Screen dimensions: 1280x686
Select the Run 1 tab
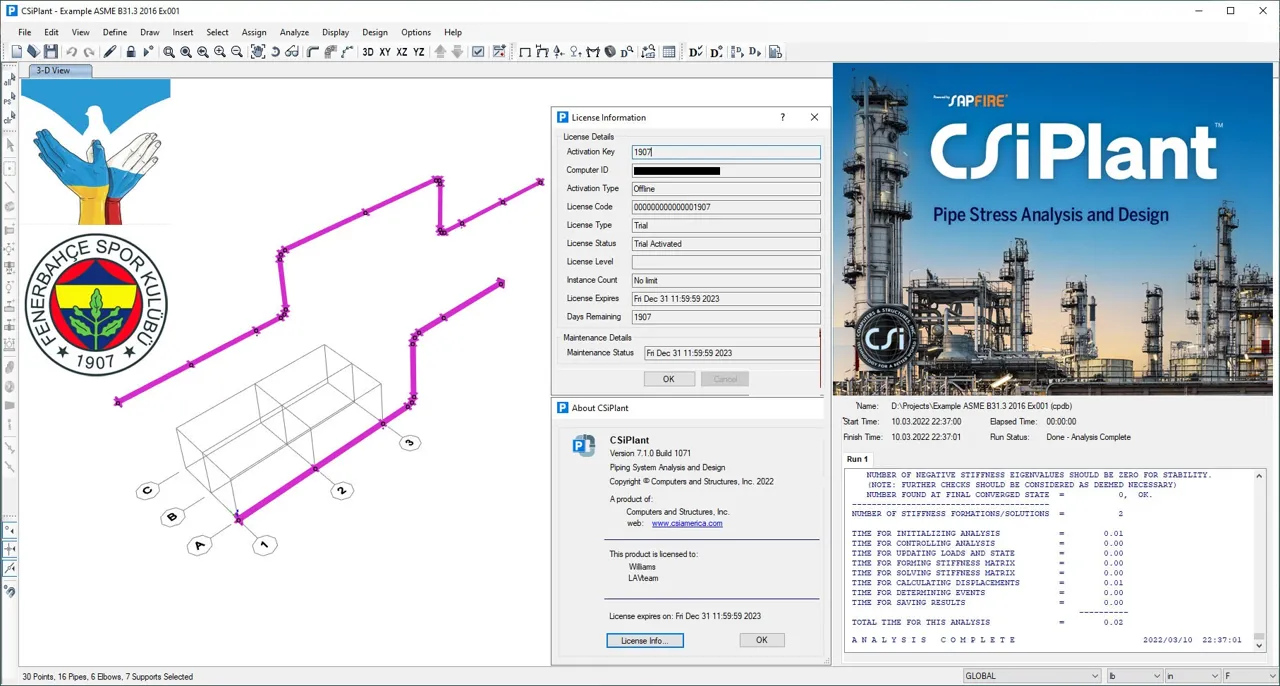857,459
